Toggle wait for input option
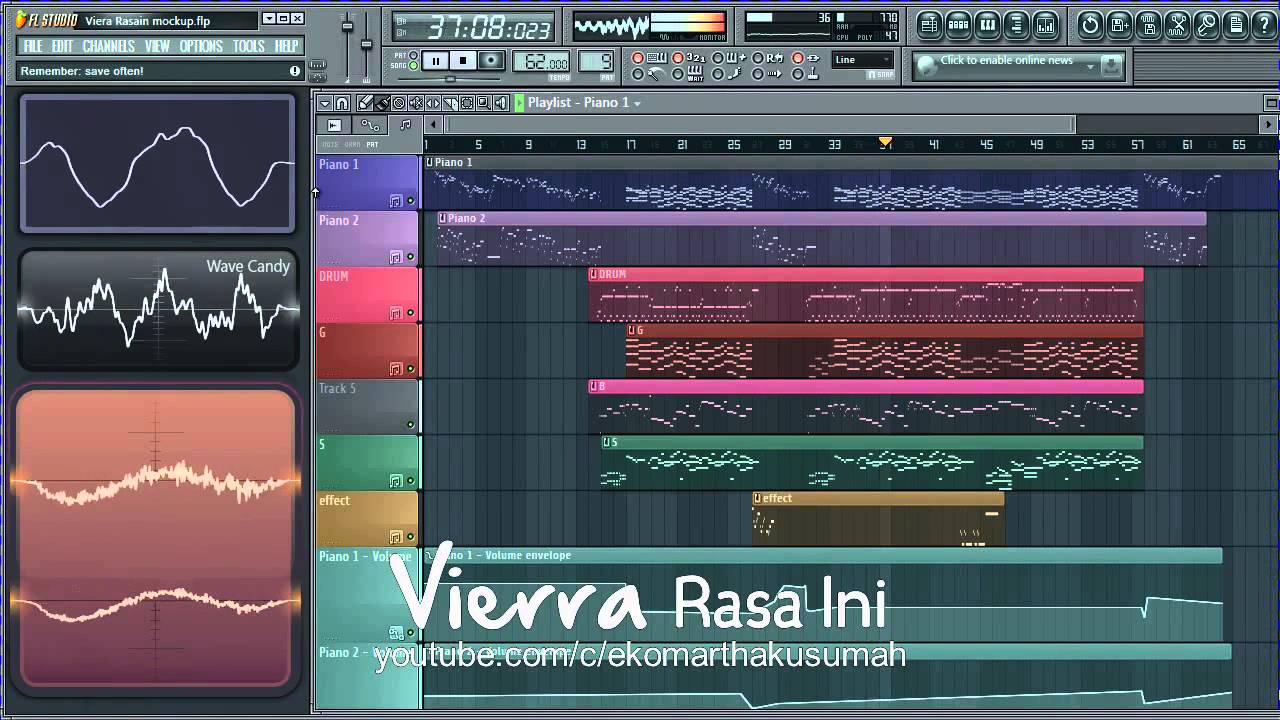The width and height of the screenshot is (1280, 720). [x=678, y=74]
